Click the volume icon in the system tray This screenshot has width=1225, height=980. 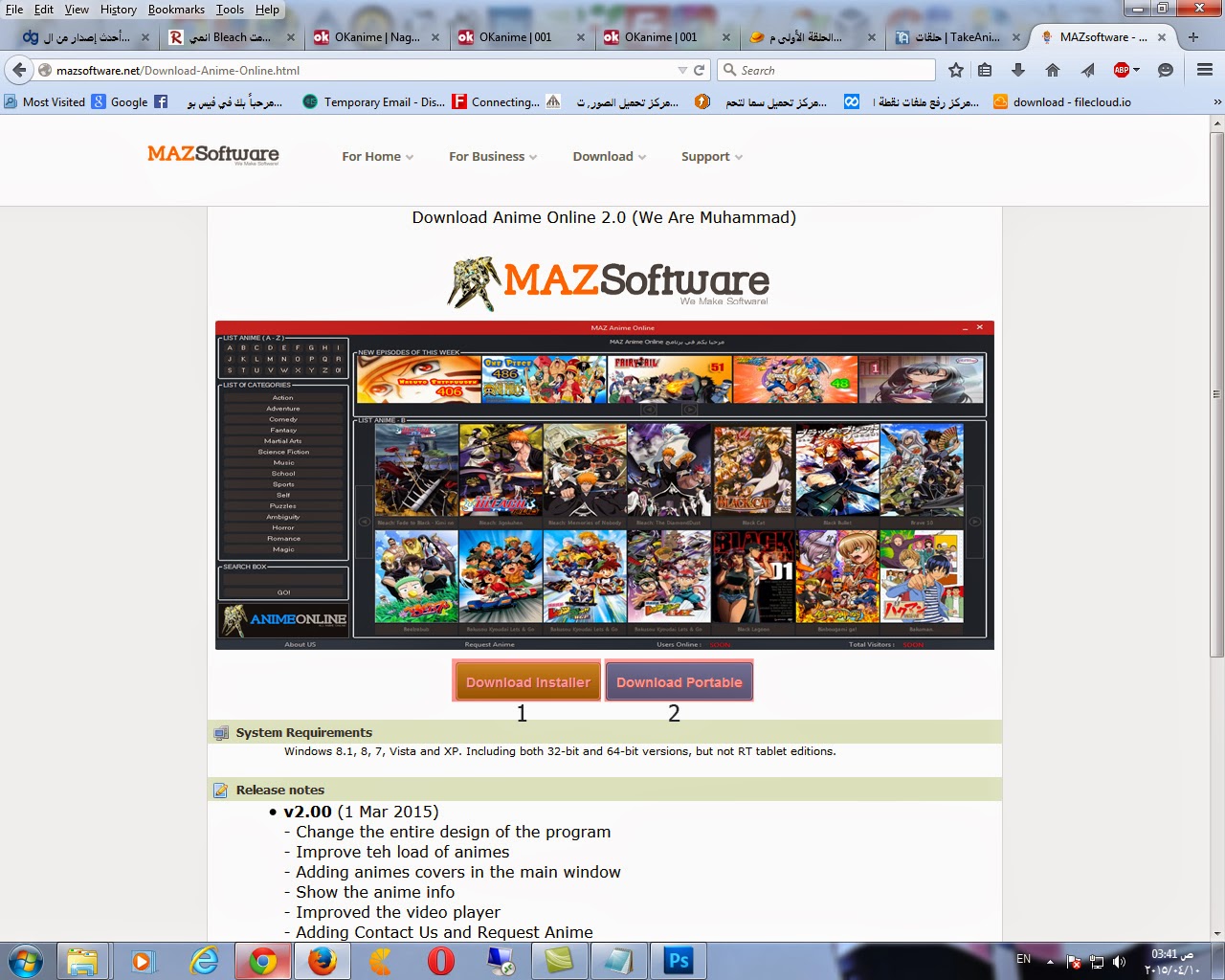tap(1119, 962)
